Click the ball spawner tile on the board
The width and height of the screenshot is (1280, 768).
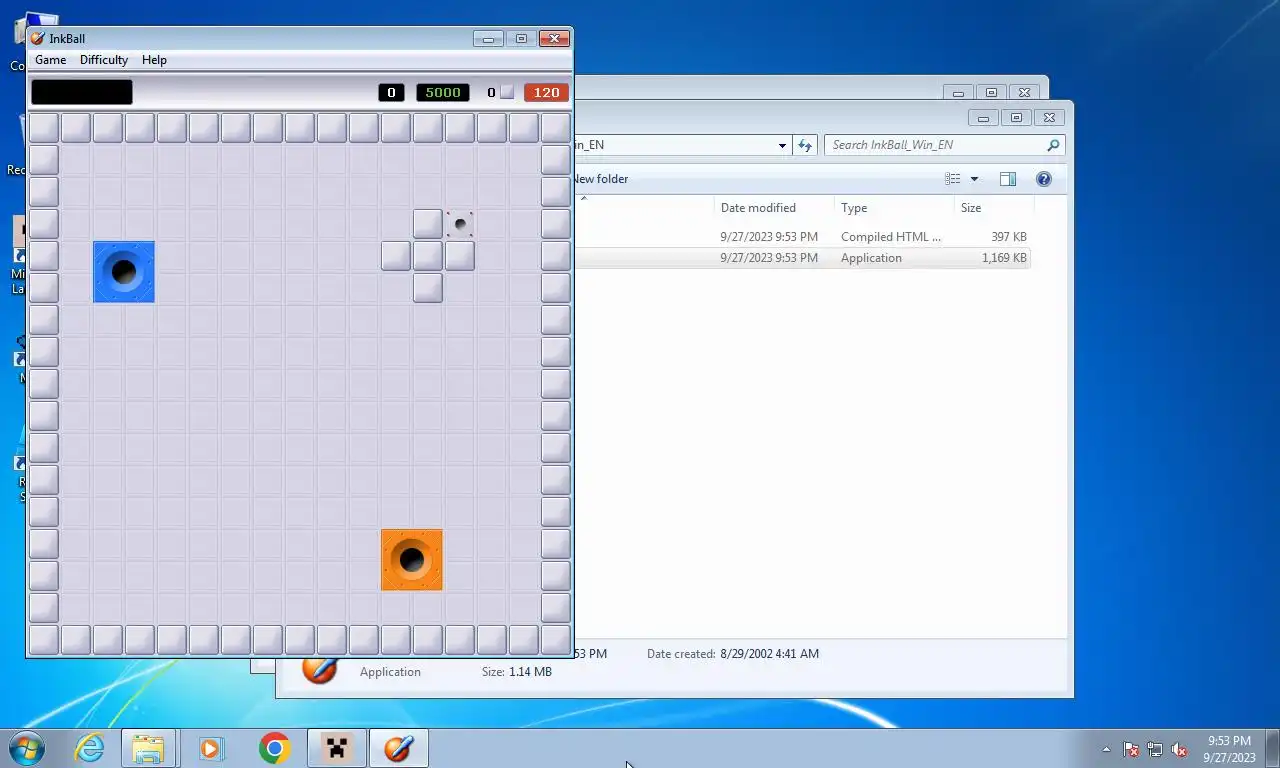point(460,224)
